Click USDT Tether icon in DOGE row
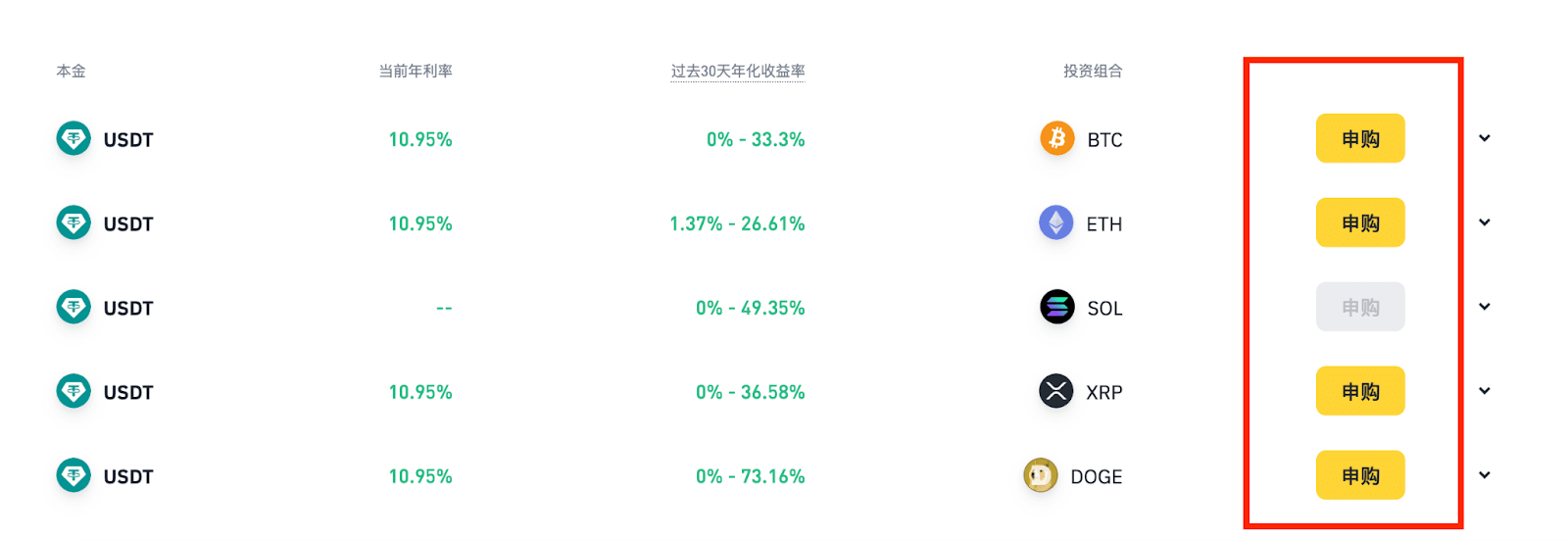Viewport: 1568px width, 541px height. pyautogui.click(x=73, y=475)
